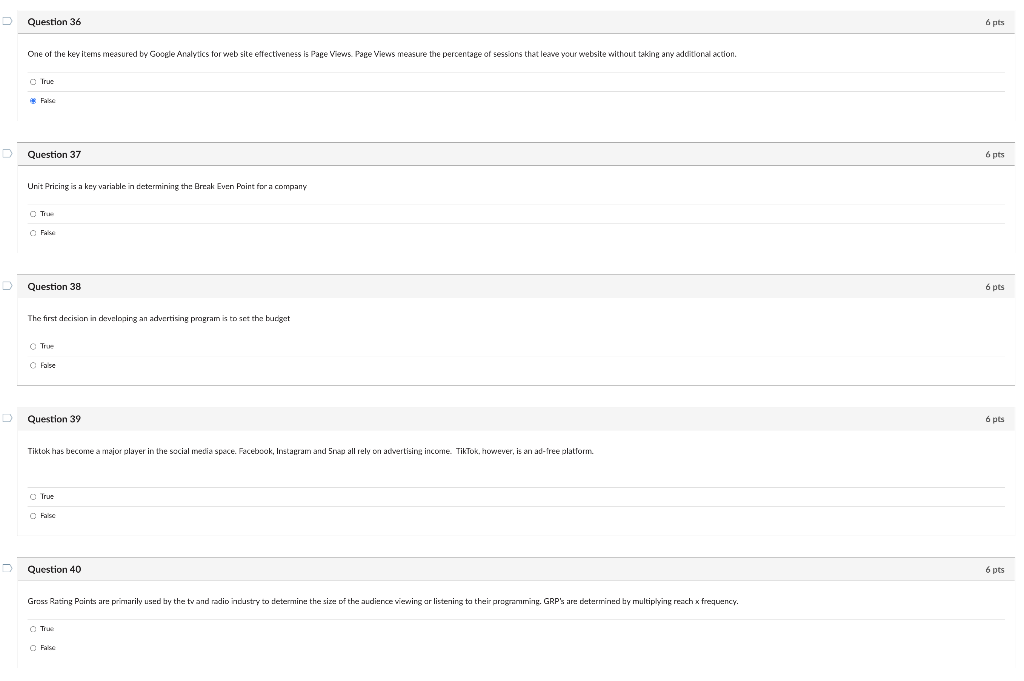The width and height of the screenshot is (1024, 681).
Task: Mark True for Question 38 about advertising budget
Action: [x=33, y=347]
